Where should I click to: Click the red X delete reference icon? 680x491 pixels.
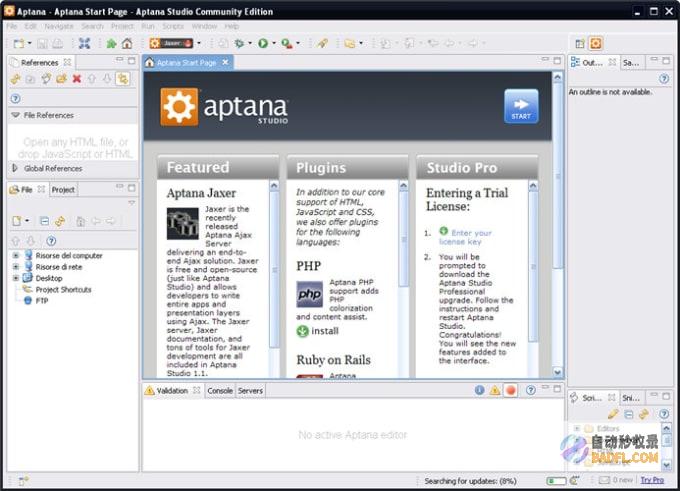[x=77, y=79]
